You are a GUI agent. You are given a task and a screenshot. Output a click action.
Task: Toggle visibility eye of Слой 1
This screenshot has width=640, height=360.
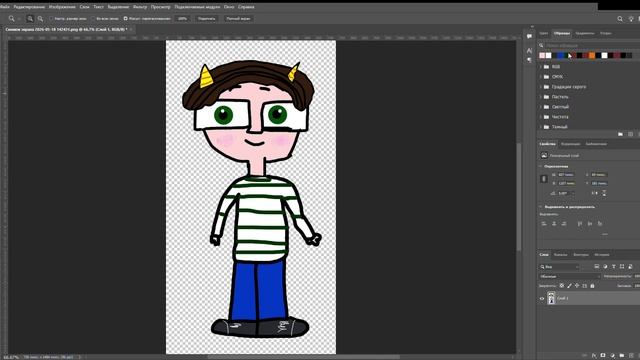[x=542, y=298]
